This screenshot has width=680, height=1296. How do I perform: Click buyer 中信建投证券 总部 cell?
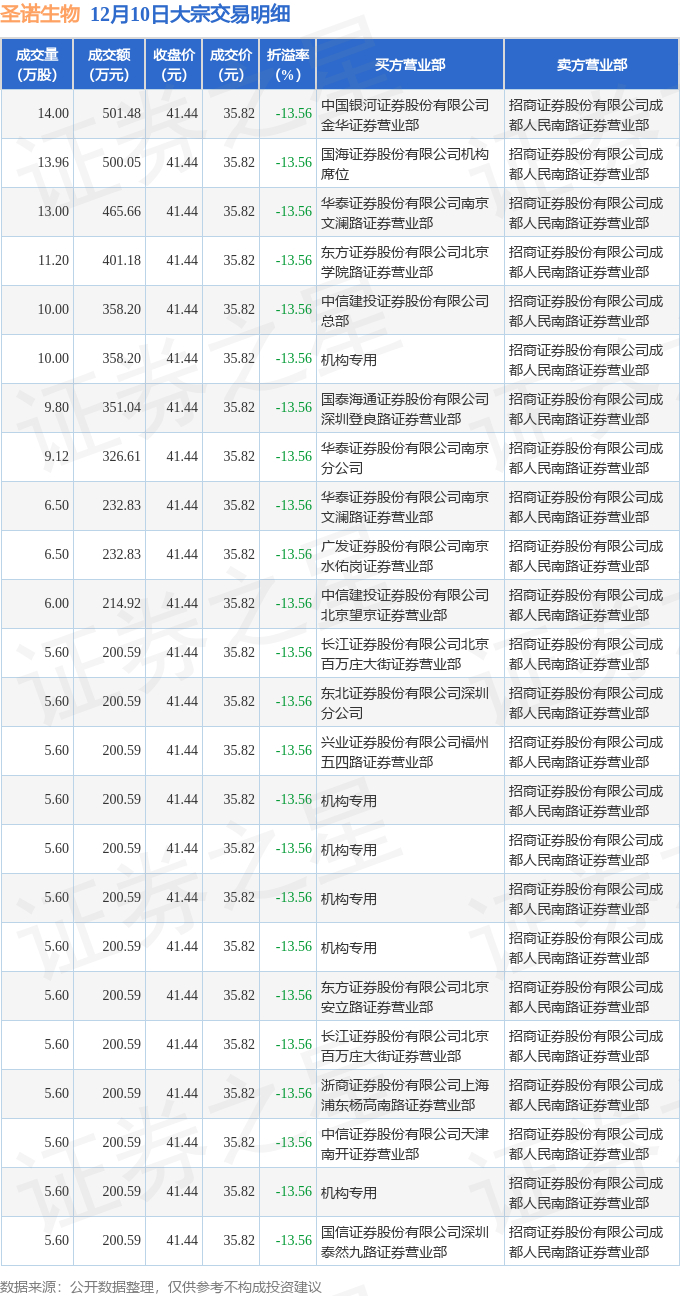(405, 310)
